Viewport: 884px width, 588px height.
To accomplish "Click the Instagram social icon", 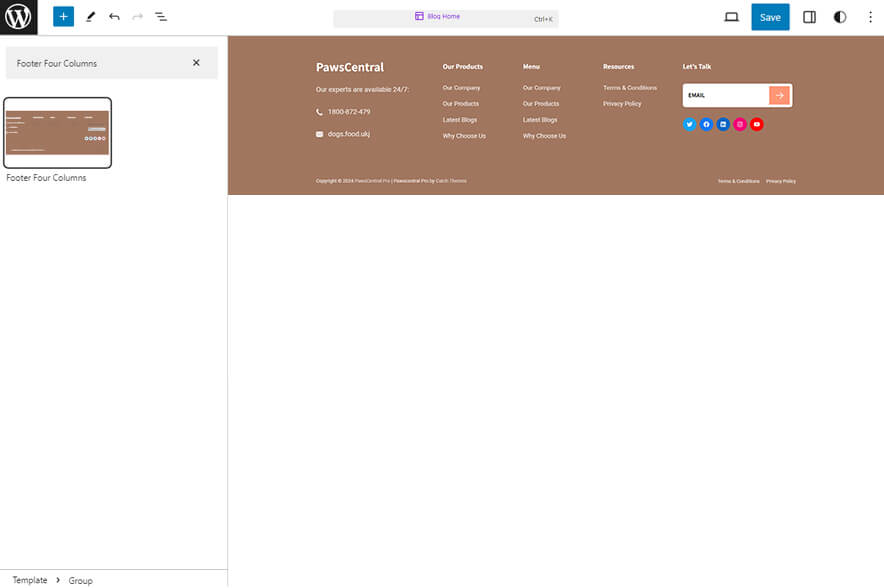I will pyautogui.click(x=740, y=124).
